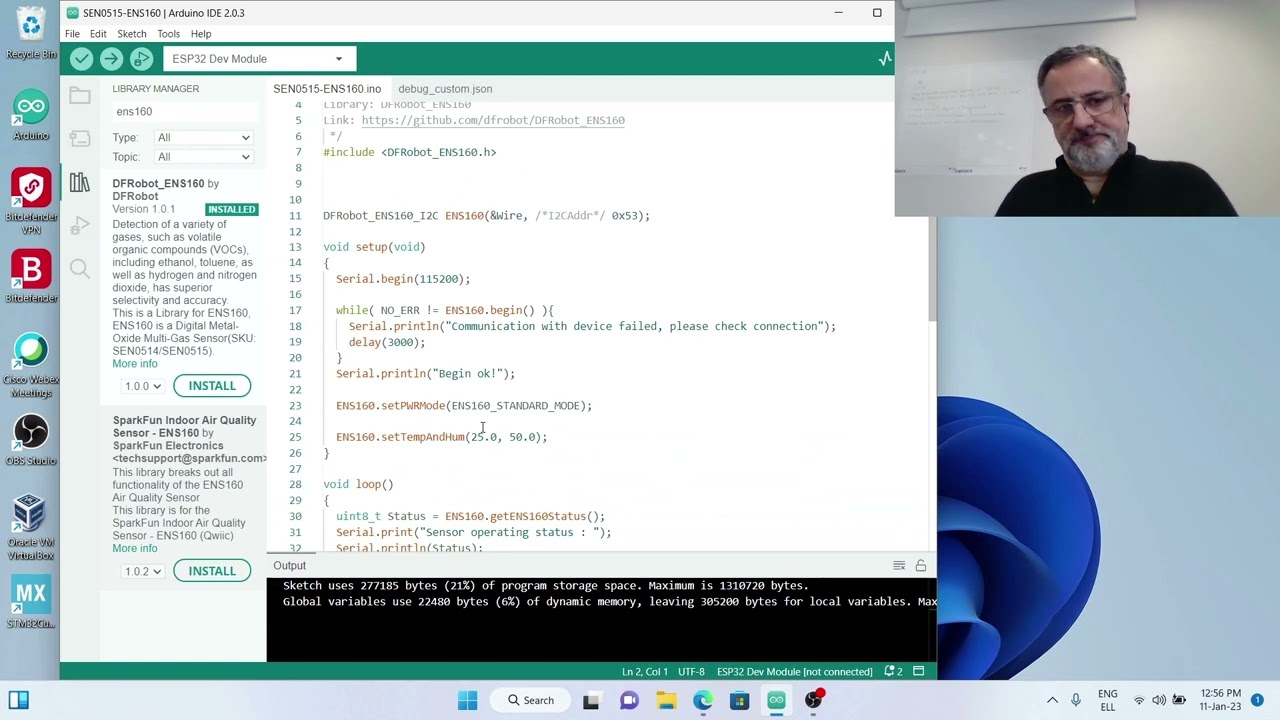
Task: Upload the sketch with the arrow button
Action: tap(112, 59)
